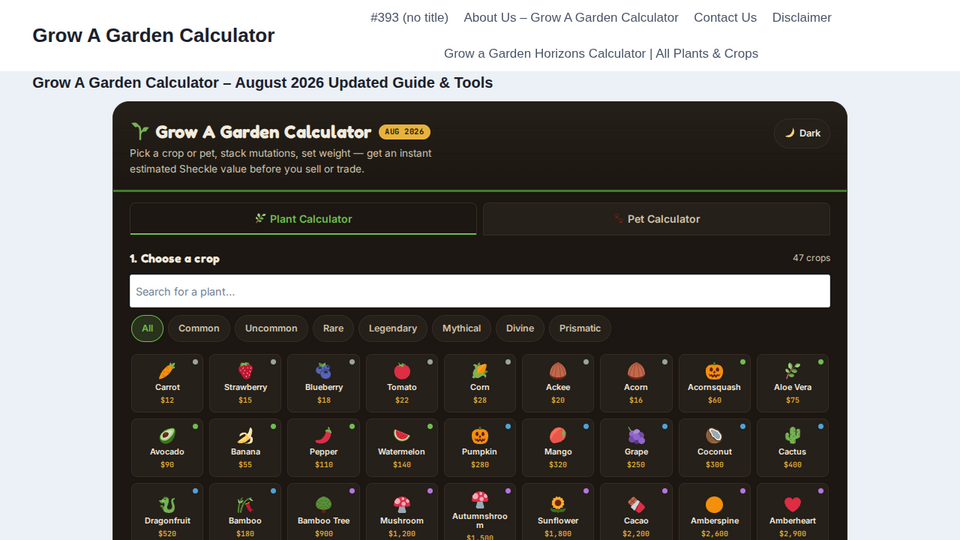
Task: Select the Acornsquash crop card
Action: (714, 383)
